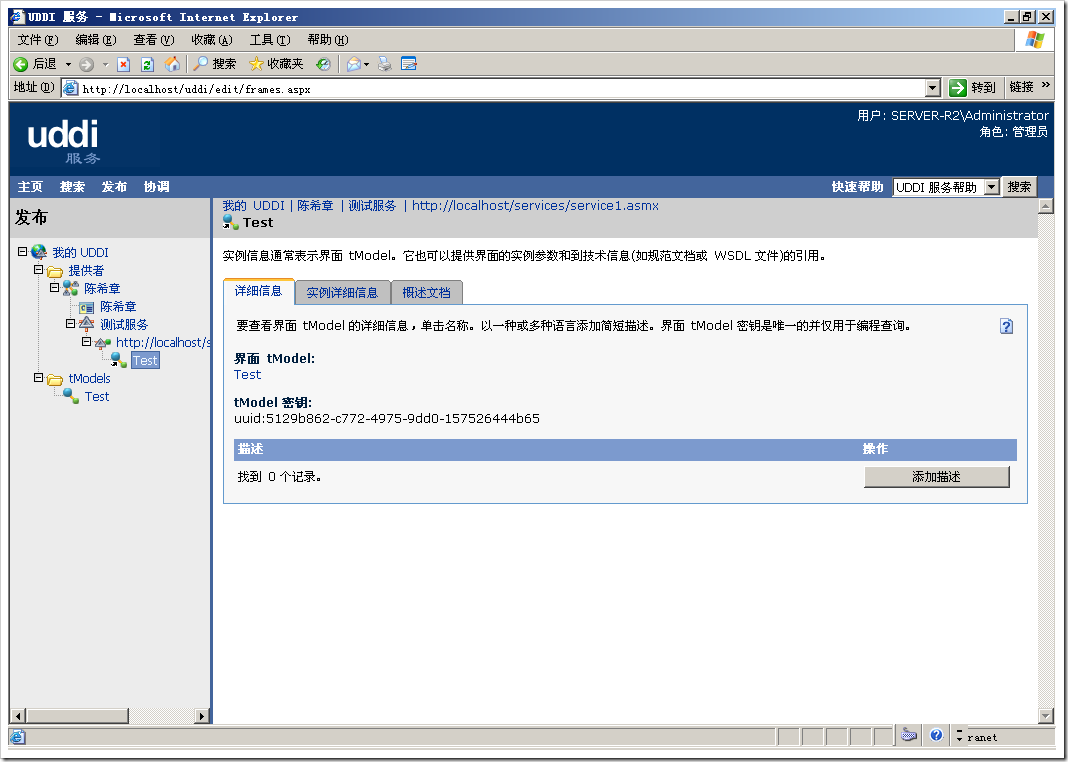Collapse the 提供者 folder node

(38, 270)
